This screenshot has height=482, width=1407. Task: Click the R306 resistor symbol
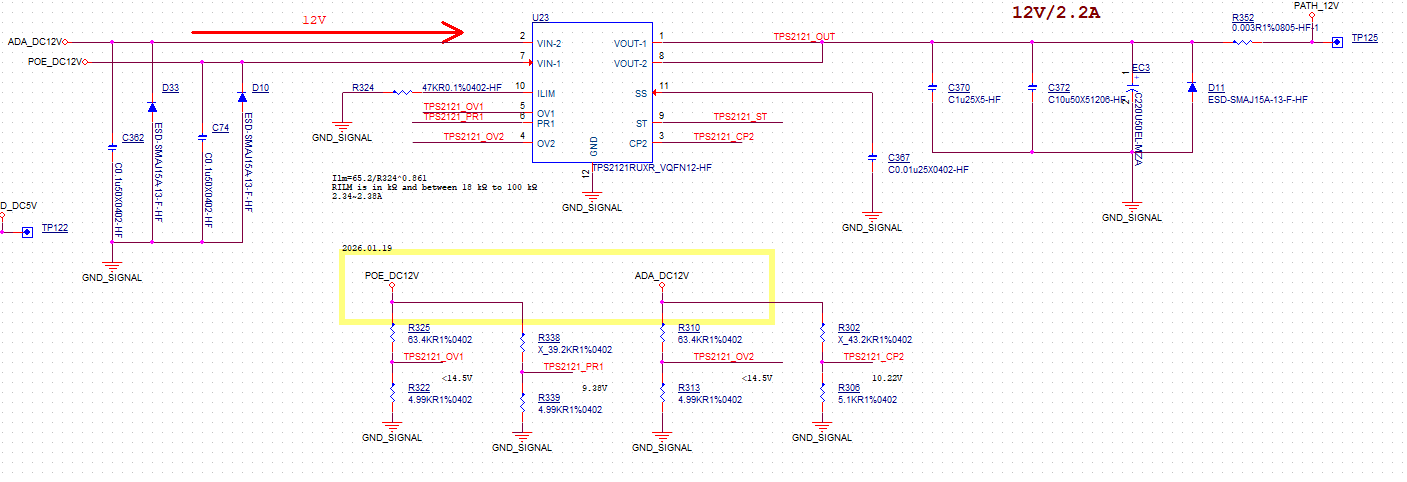(x=822, y=396)
